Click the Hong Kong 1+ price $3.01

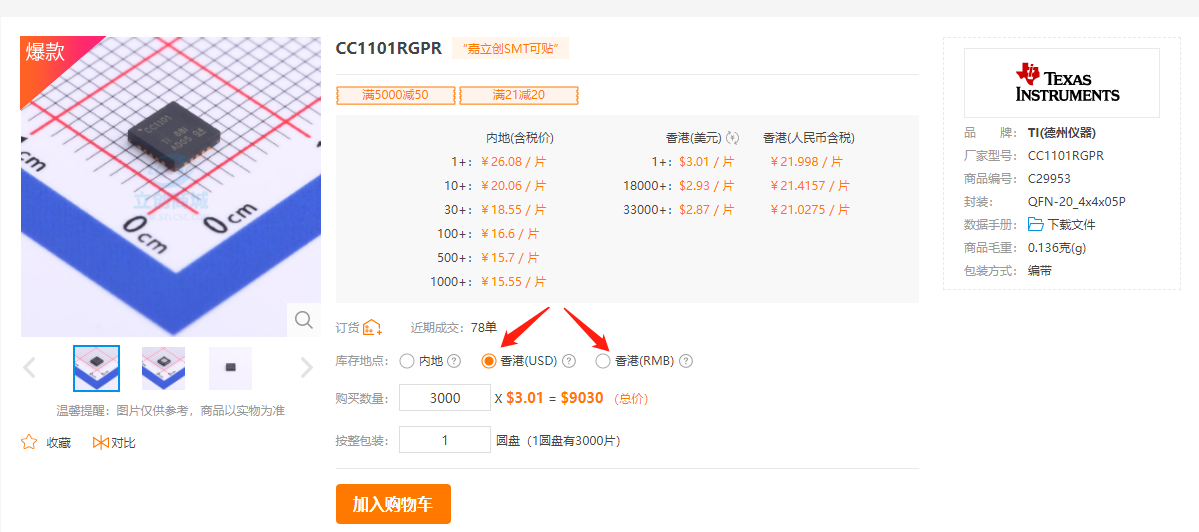[x=707, y=162]
